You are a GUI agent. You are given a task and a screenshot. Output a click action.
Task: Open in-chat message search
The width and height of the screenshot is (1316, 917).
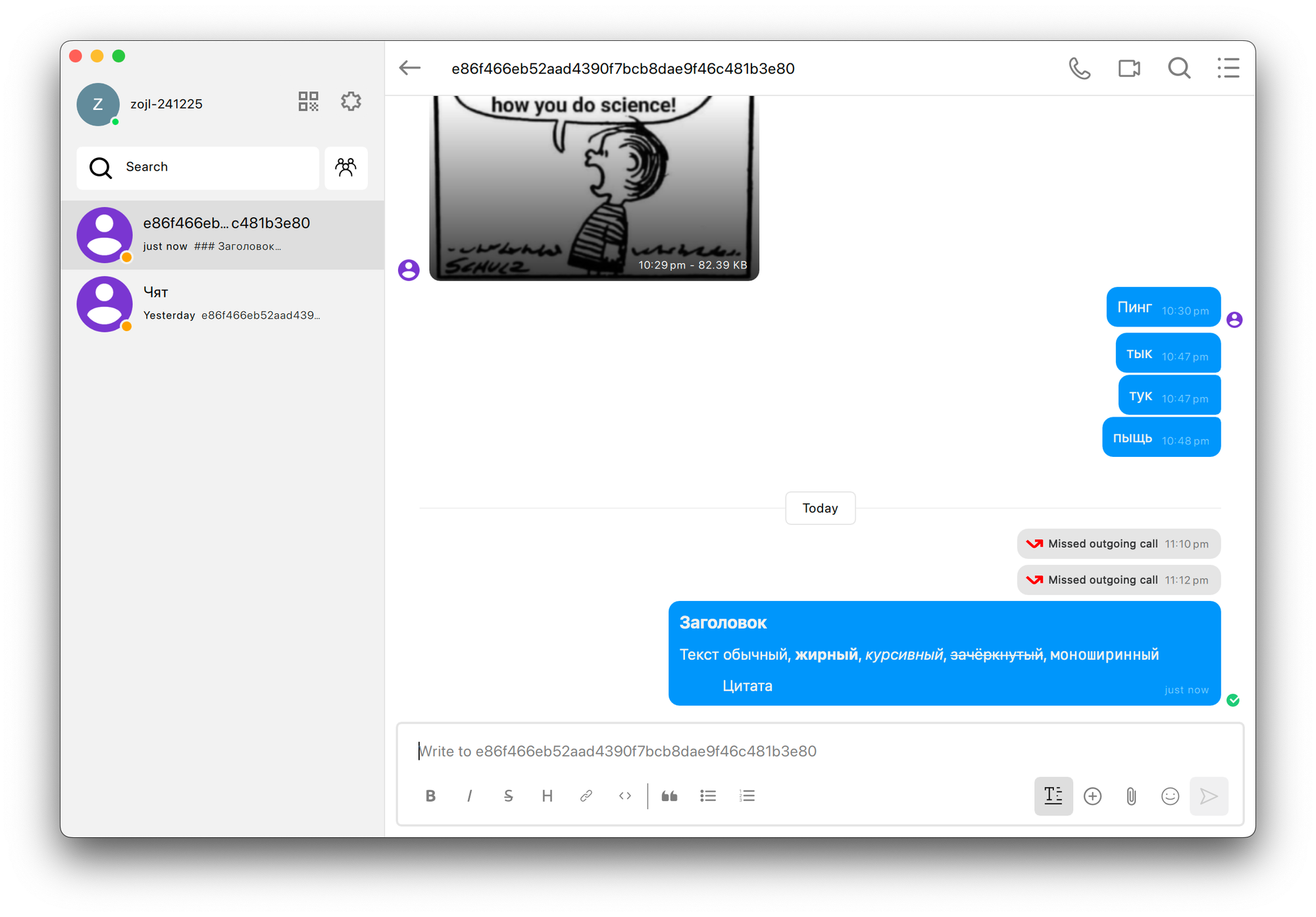click(1178, 68)
